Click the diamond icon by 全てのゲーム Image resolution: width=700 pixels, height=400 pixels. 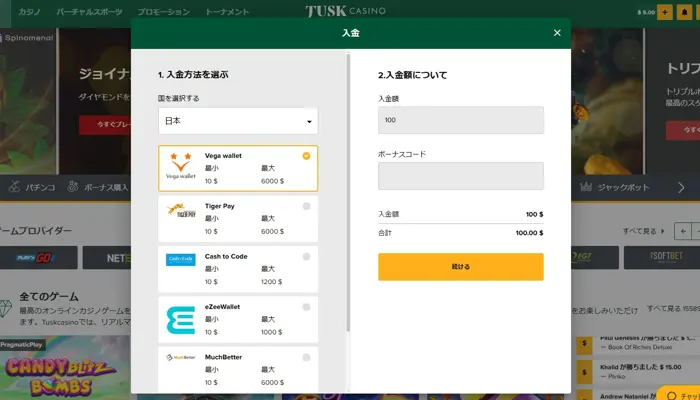[x=5, y=308]
